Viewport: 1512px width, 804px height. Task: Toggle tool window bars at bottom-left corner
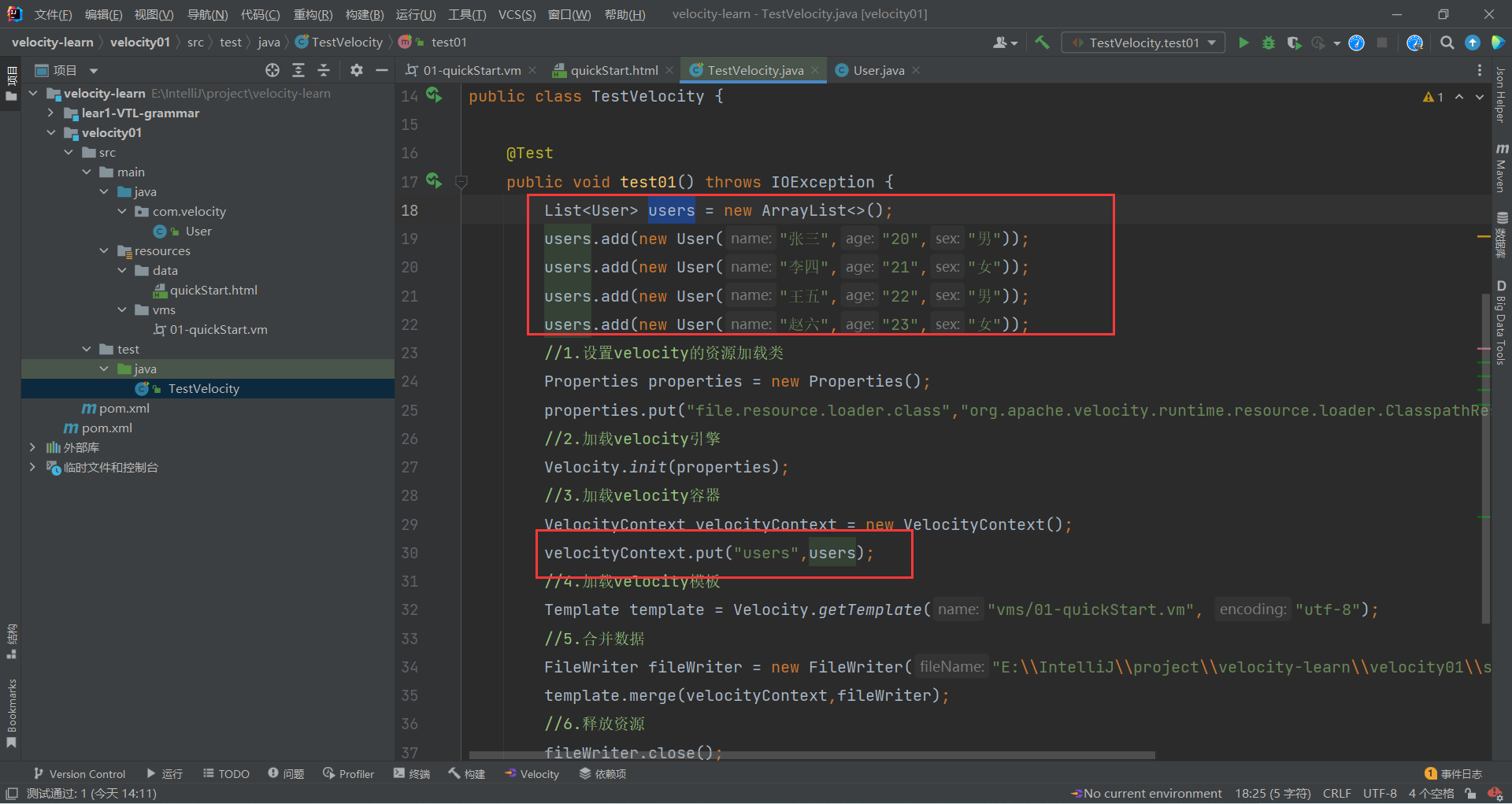[x=12, y=793]
